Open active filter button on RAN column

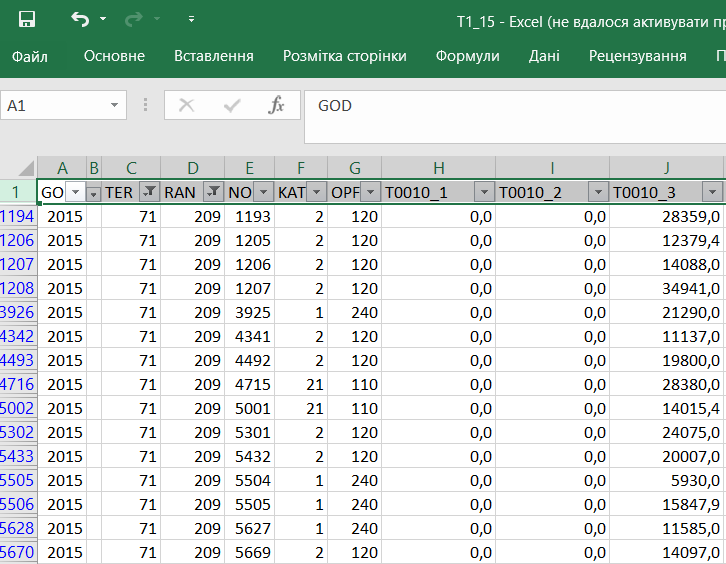click(x=213, y=192)
